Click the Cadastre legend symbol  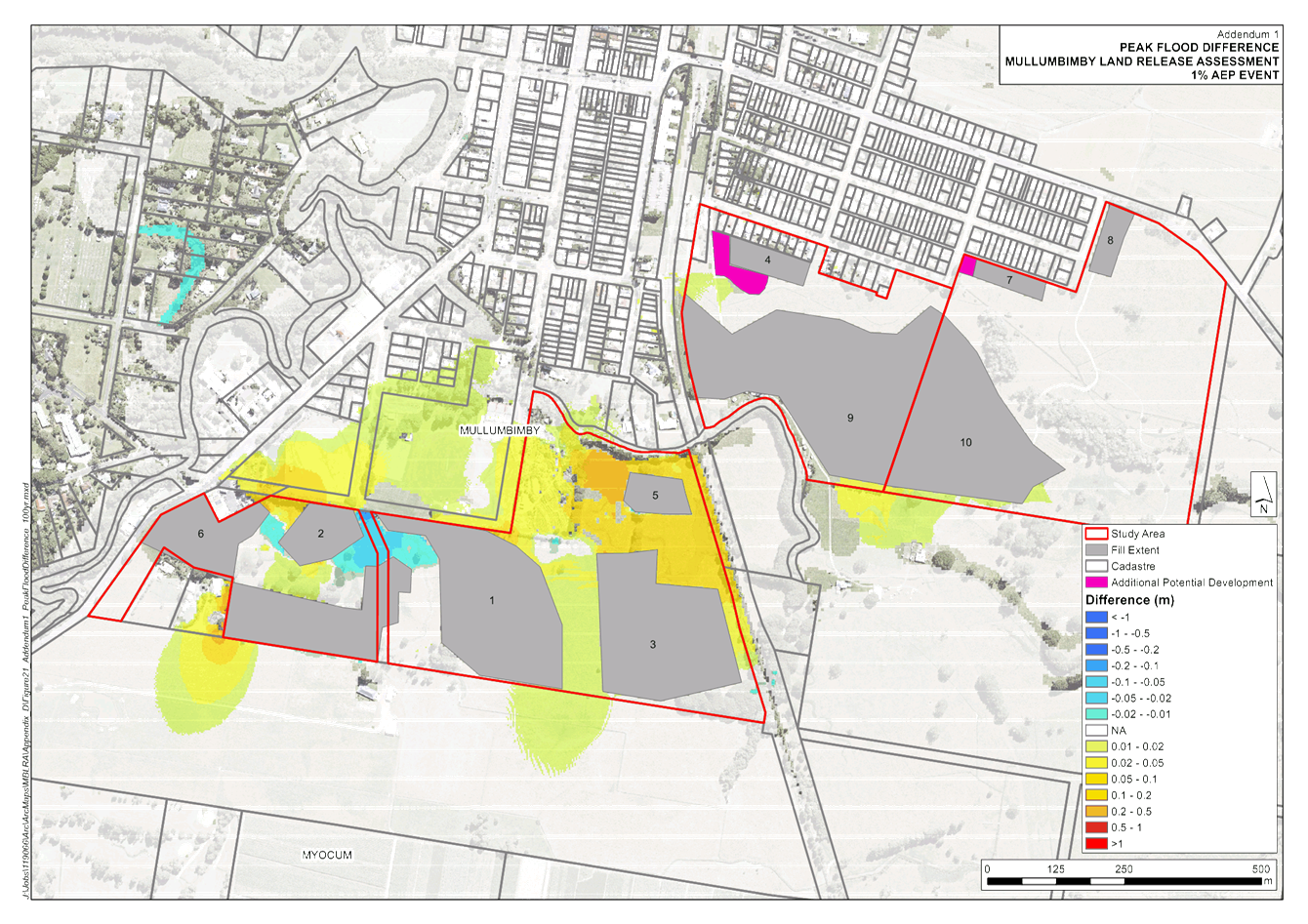pyautogui.click(x=1097, y=566)
